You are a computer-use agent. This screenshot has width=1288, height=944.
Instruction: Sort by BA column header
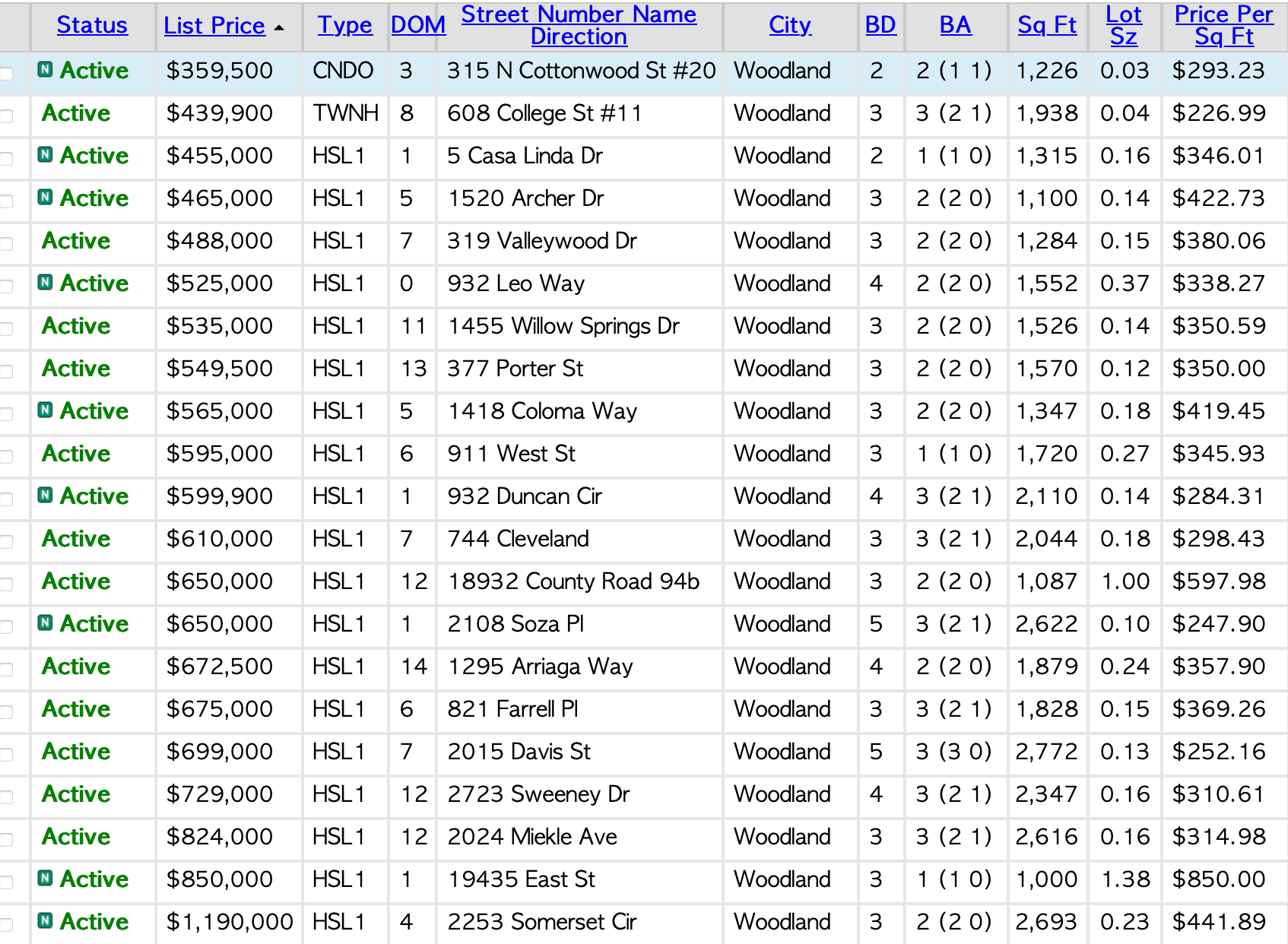point(956,25)
